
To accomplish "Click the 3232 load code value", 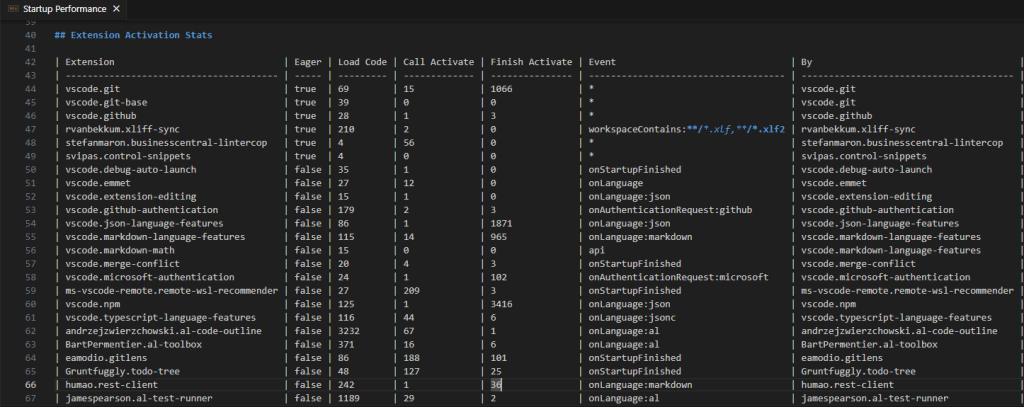I will coord(351,330).
